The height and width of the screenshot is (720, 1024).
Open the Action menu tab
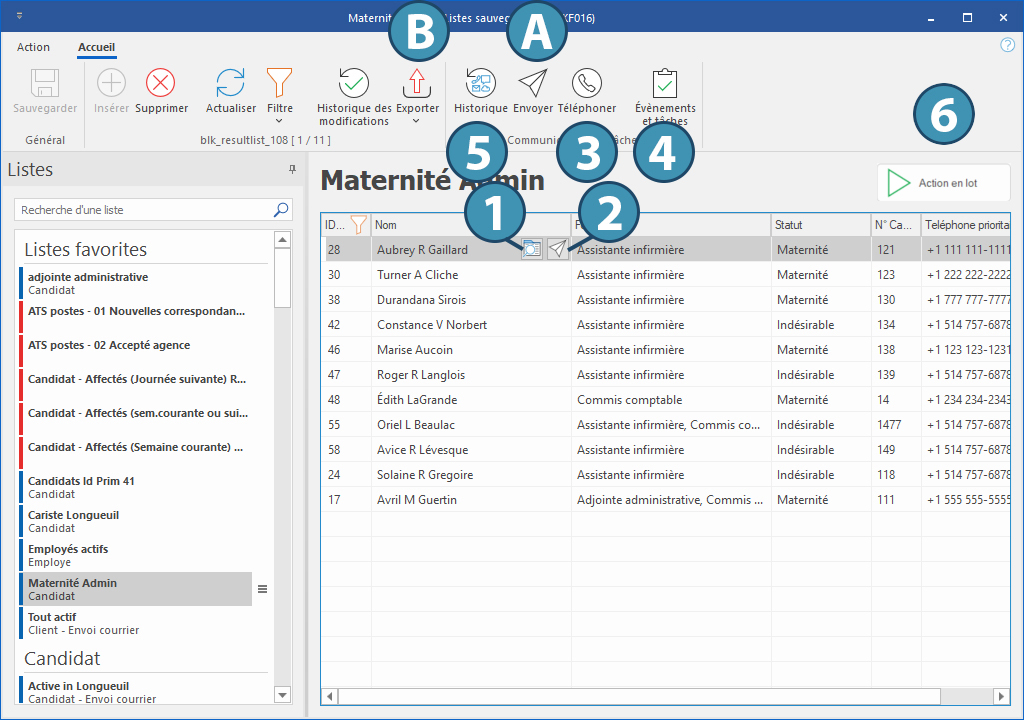(x=33, y=47)
